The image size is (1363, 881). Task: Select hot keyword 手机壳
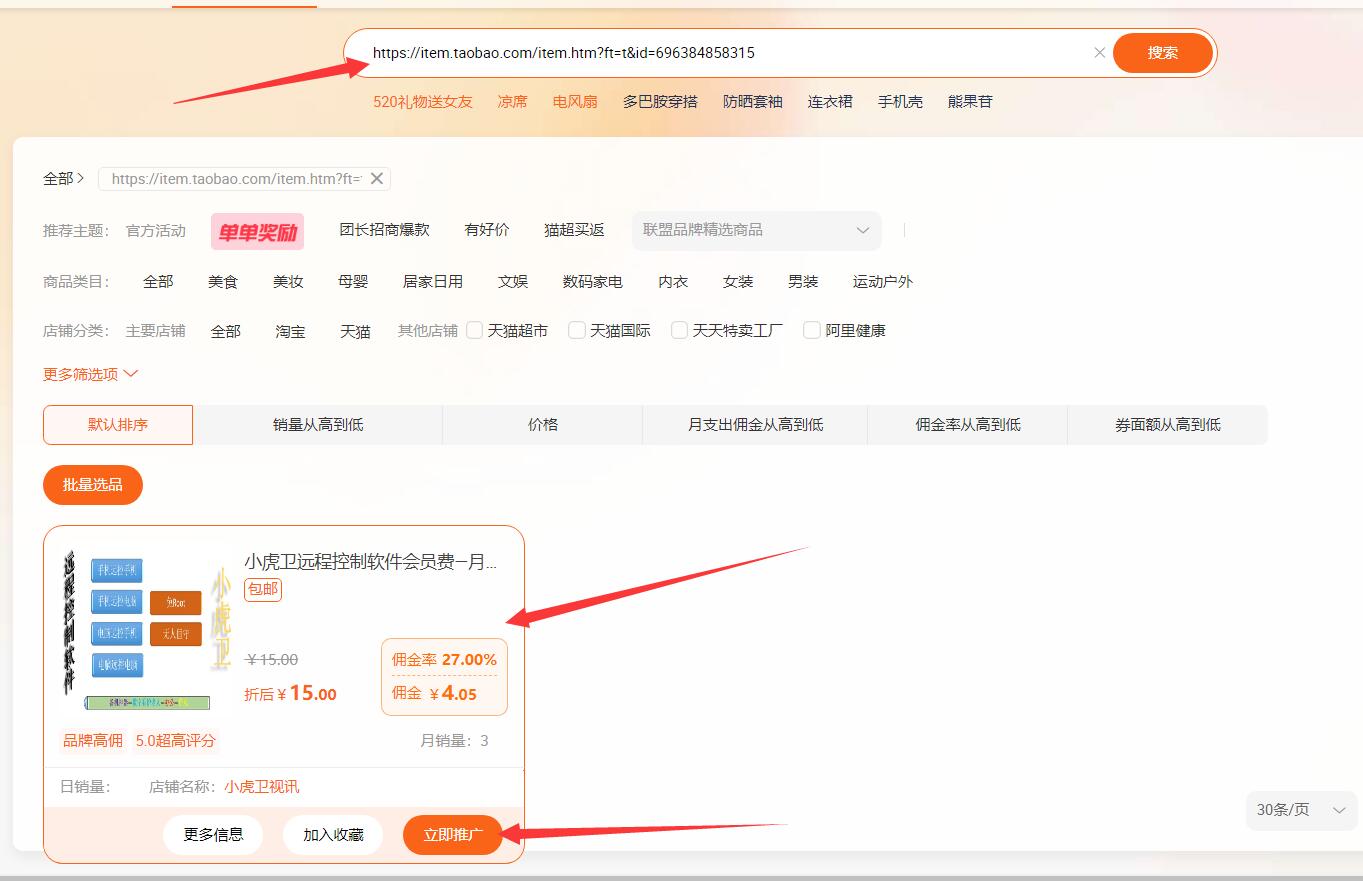pos(900,102)
